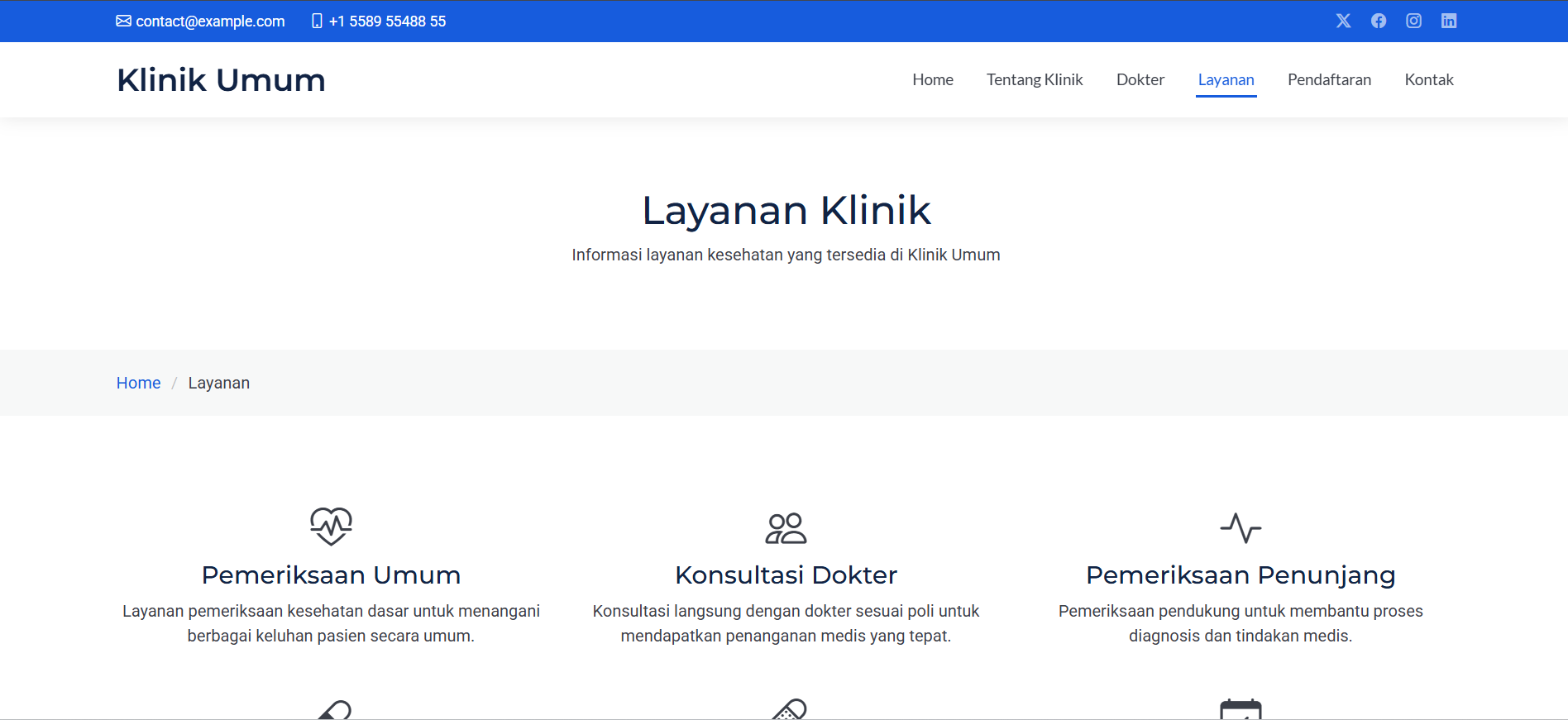This screenshot has height=720, width=1568.
Task: Click the activity wave Pemeriksaan Penunjang icon
Action: point(1241,528)
